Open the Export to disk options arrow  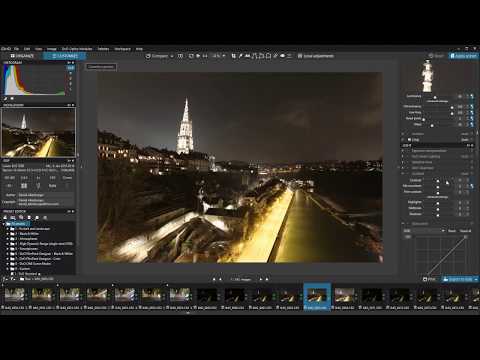pos(476,279)
